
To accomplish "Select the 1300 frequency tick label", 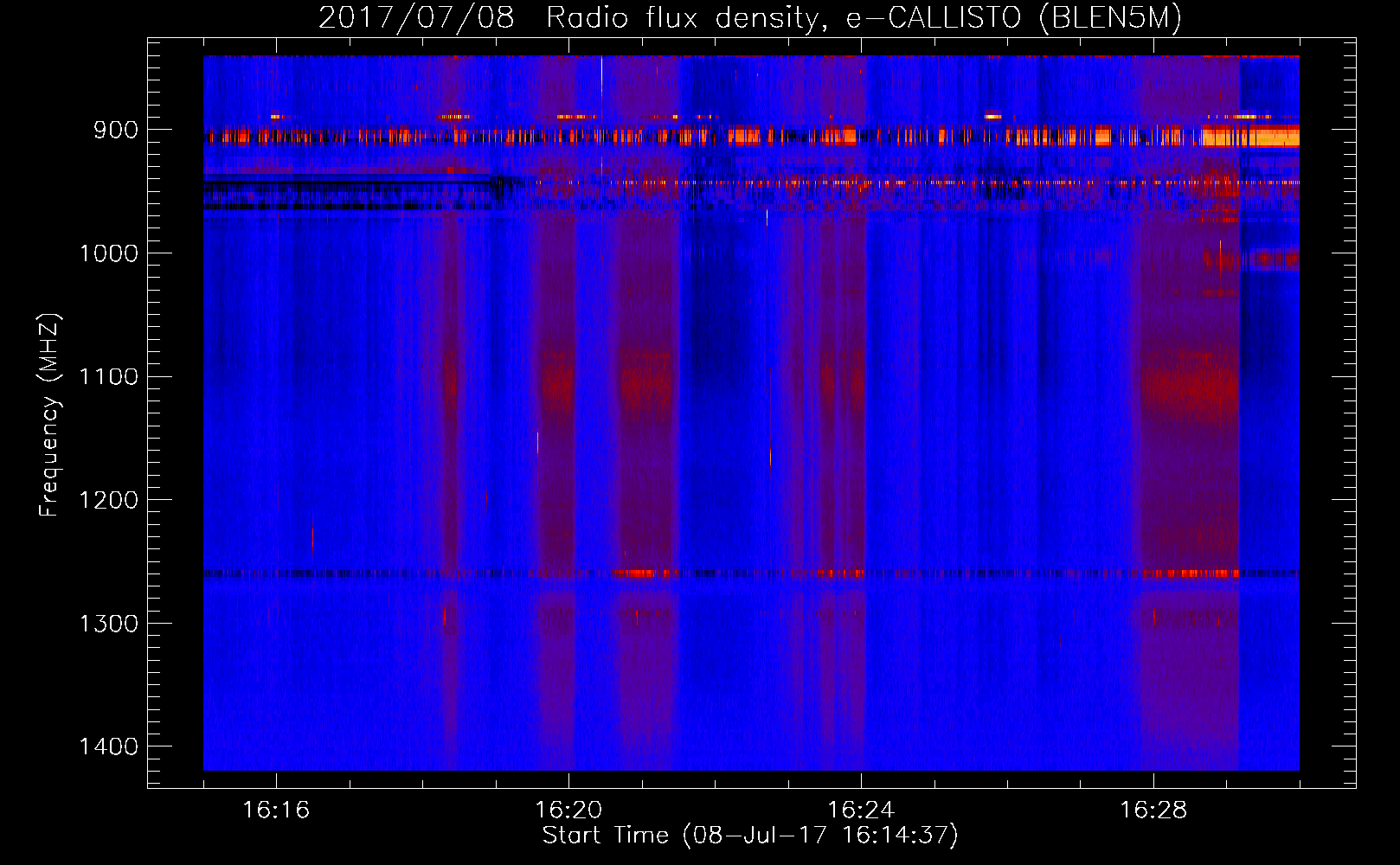I will pos(108,624).
